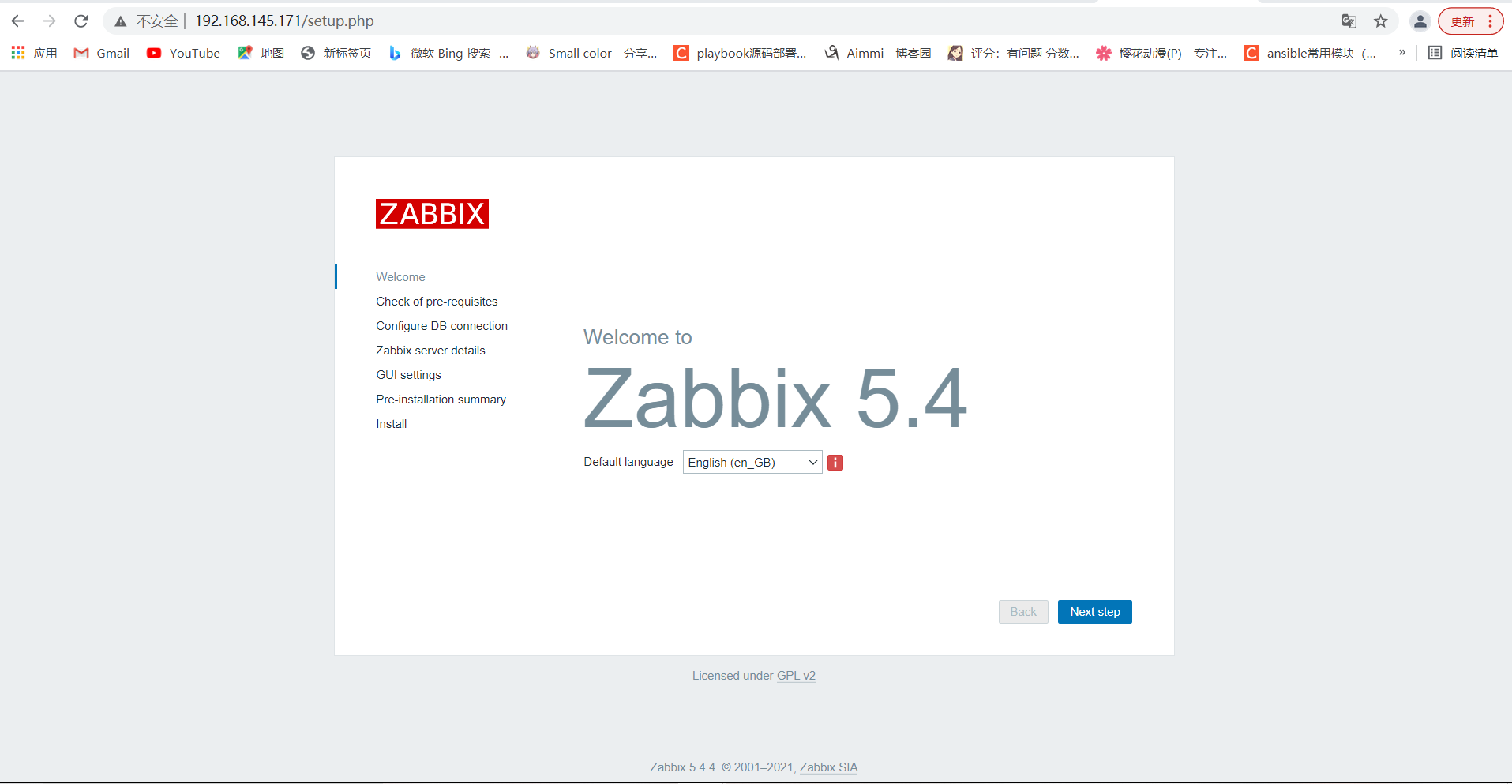Click the Next step button
The height and width of the screenshot is (784, 1512).
point(1094,612)
